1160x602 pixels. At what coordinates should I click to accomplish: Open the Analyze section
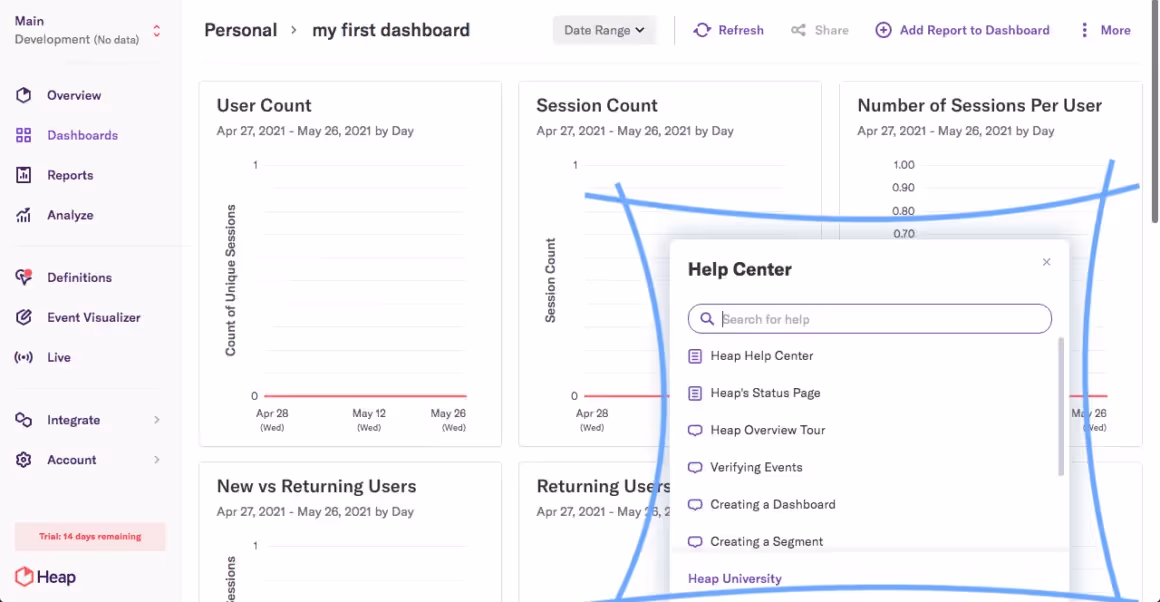[x=70, y=215]
